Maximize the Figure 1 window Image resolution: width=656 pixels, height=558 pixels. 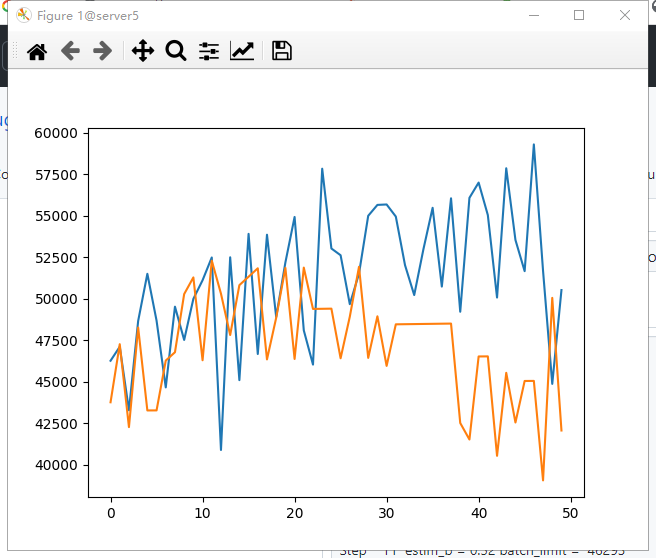579,15
